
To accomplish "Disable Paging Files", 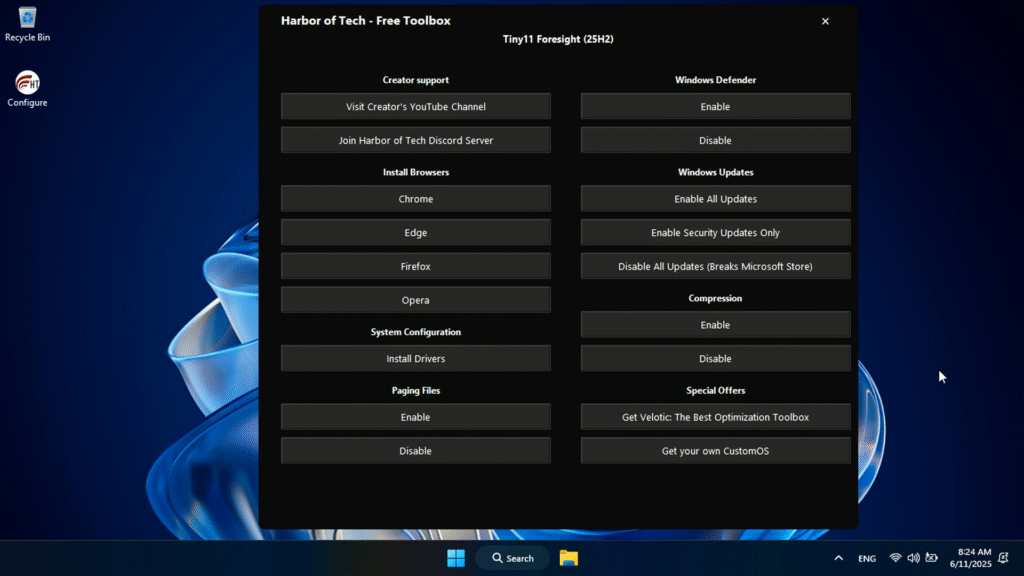I will pos(416,451).
